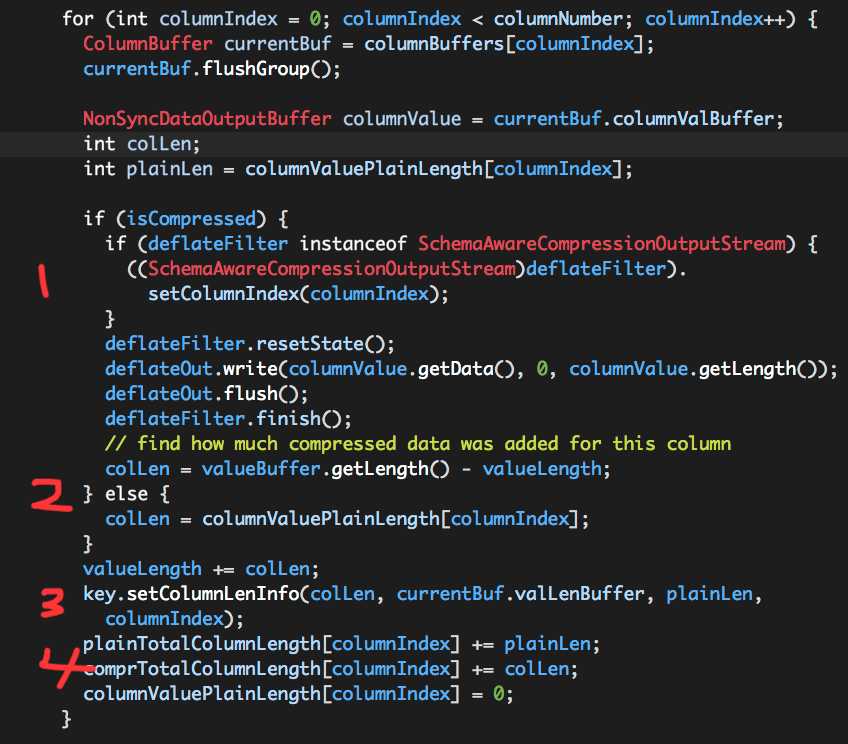Screen dimensions: 848x744
Task: Click the 'ColumnBuffer currentBuf' declaration line
Action: tap(368, 44)
